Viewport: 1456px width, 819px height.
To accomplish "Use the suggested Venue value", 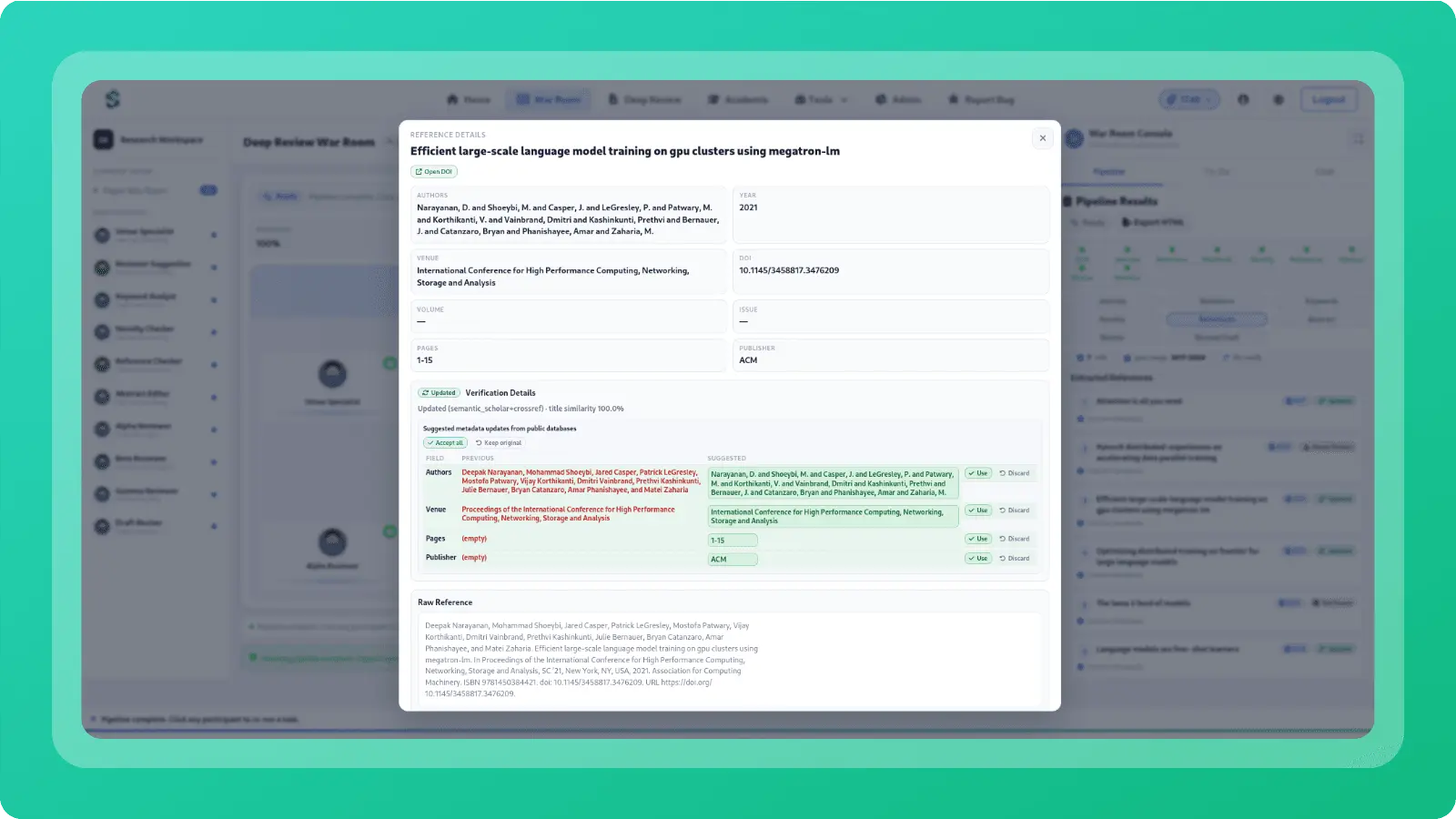I will point(978,511).
